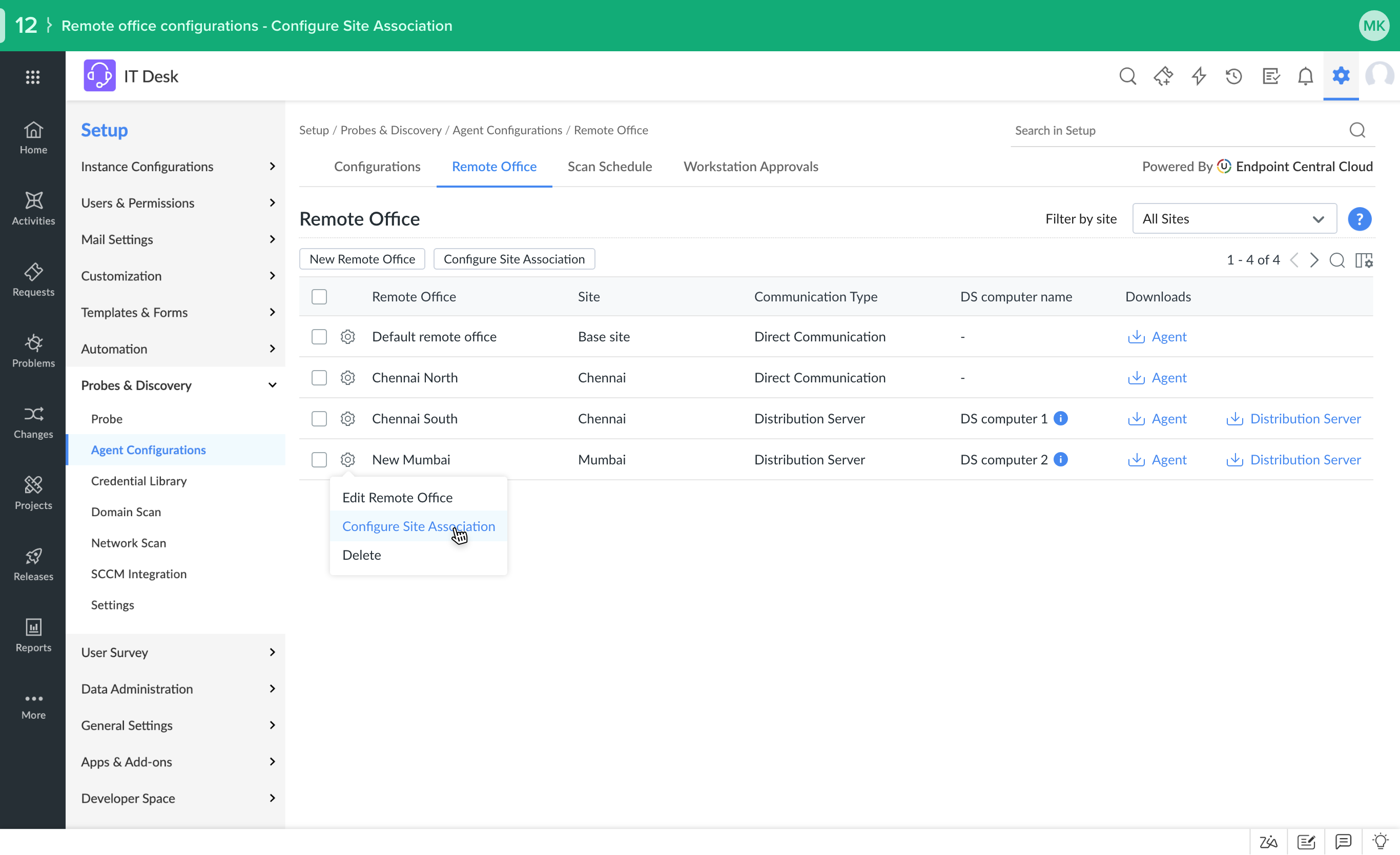Screen dimensions: 1400x855
Task: Open gear actions for Chennai North row
Action: pyautogui.click(x=348, y=378)
